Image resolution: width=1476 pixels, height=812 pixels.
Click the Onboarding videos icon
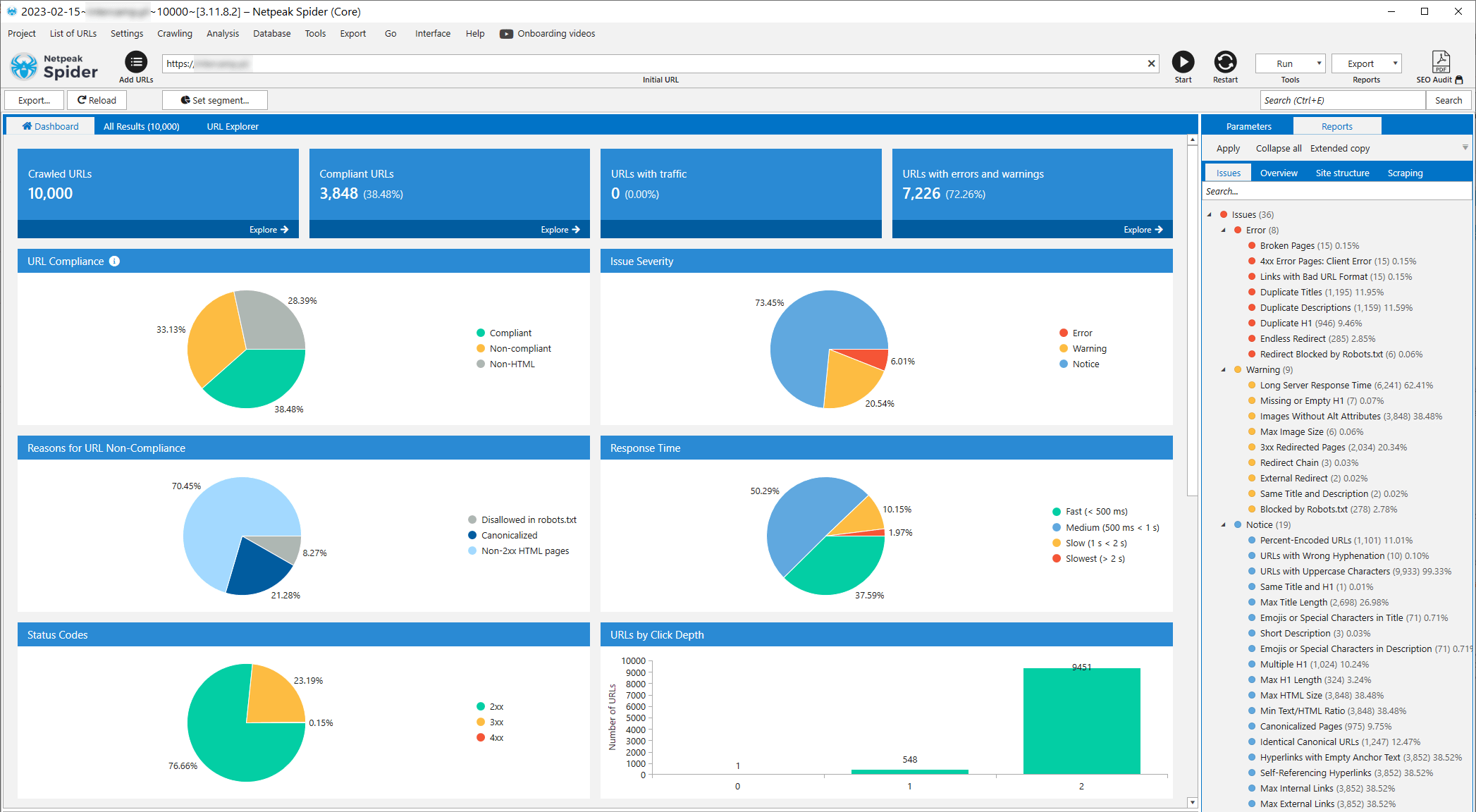(x=506, y=34)
